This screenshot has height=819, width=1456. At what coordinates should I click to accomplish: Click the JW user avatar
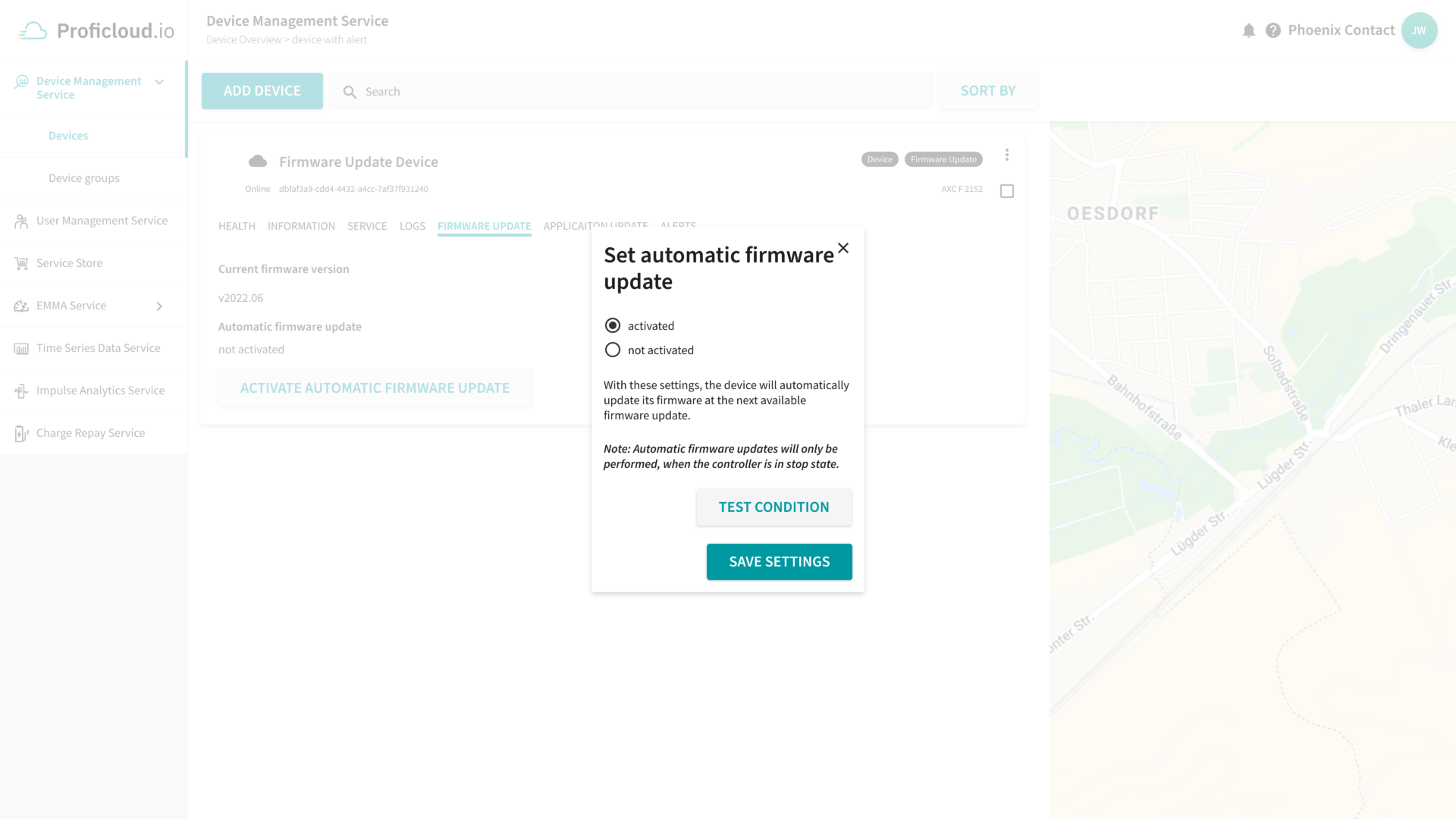(1419, 30)
